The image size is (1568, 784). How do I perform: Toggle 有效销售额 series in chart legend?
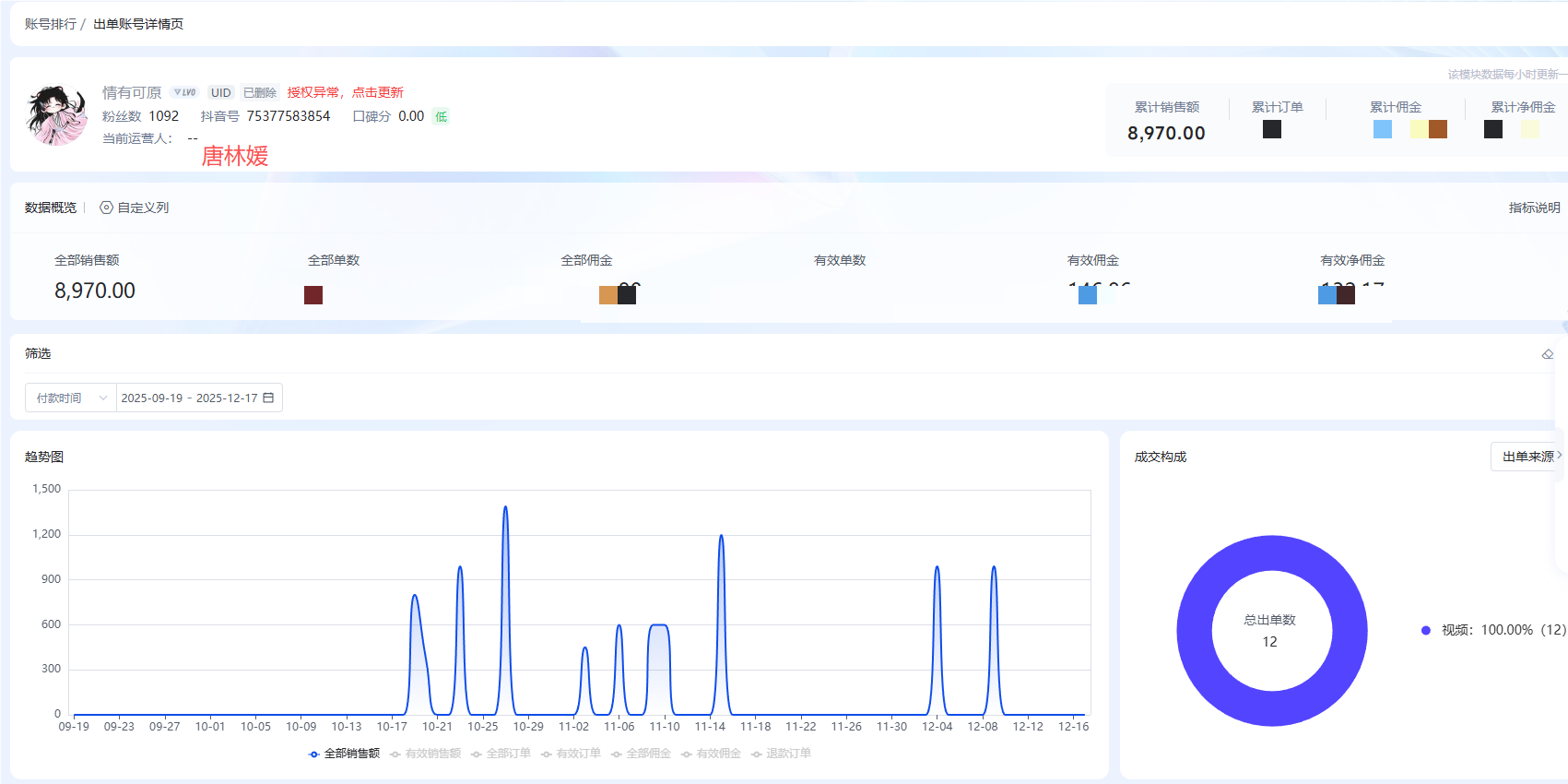[x=425, y=754]
